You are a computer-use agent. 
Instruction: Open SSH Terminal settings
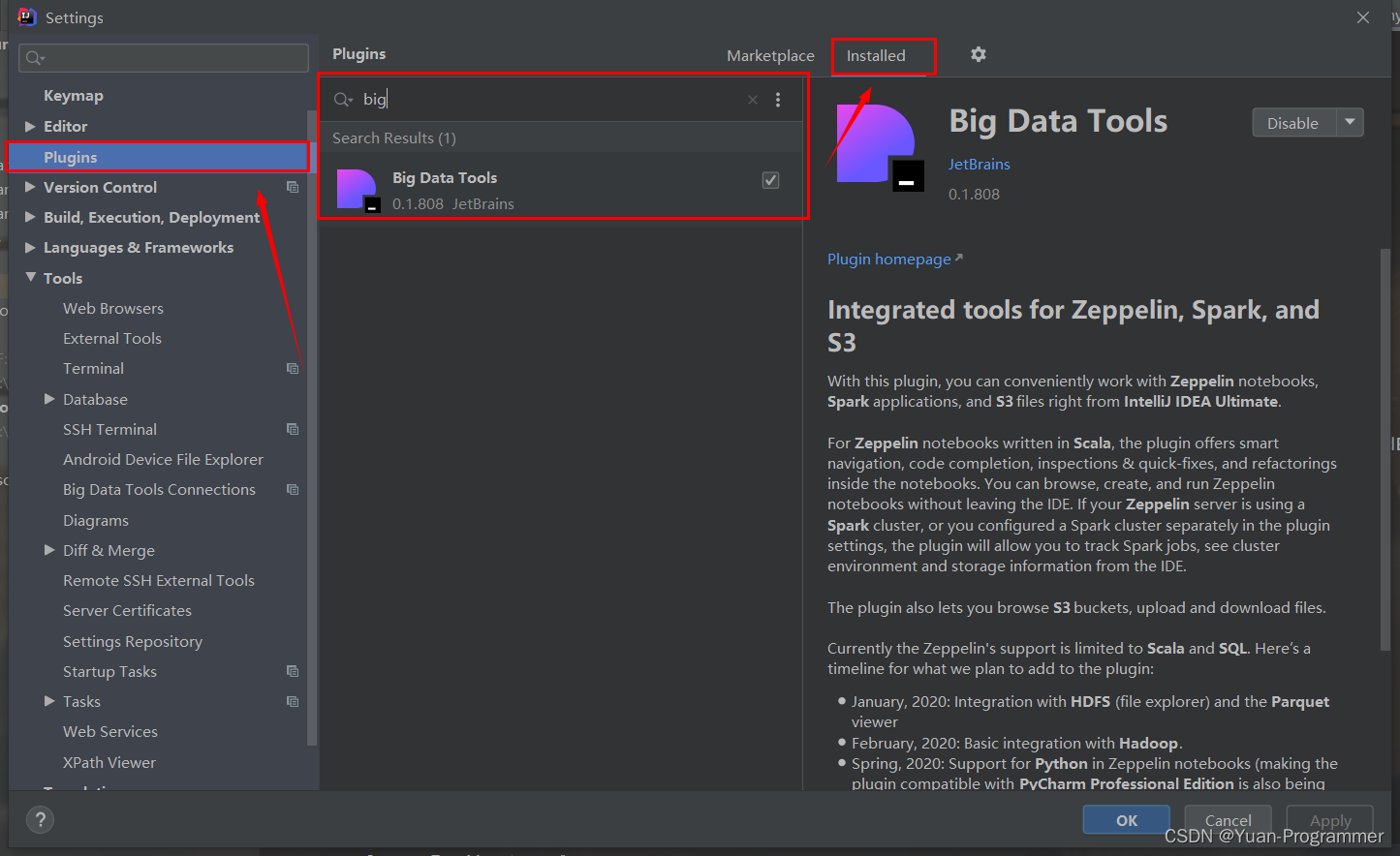click(x=109, y=429)
